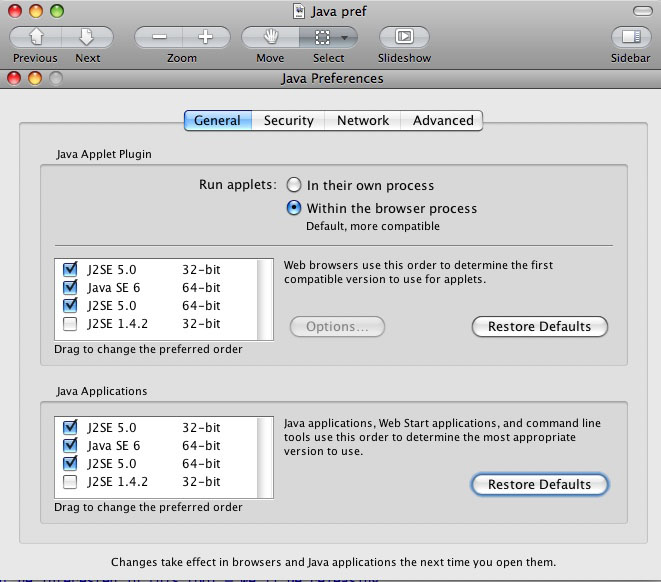Enable applications J2SE 1.4.2 32-bit checkbox

coord(70,482)
